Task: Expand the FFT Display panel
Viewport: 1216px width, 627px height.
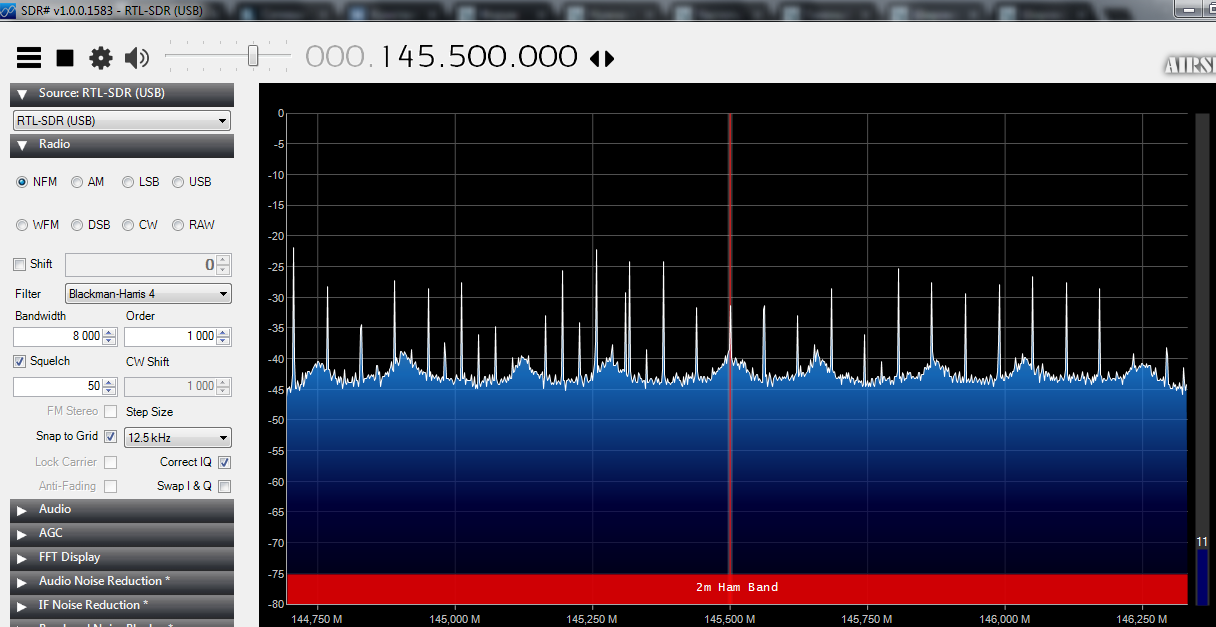Action: [122, 558]
